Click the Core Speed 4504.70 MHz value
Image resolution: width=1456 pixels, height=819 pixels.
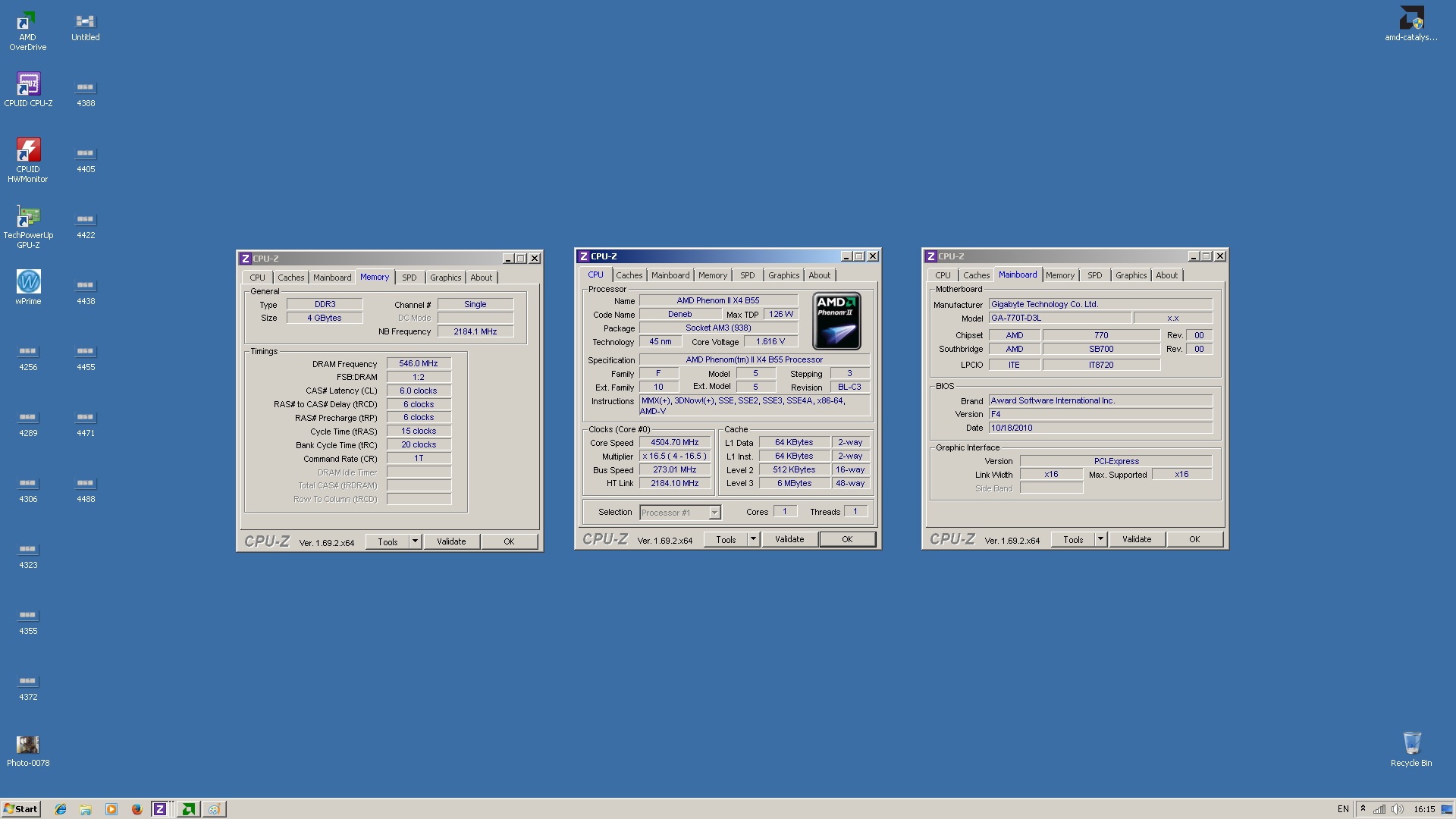coord(675,442)
